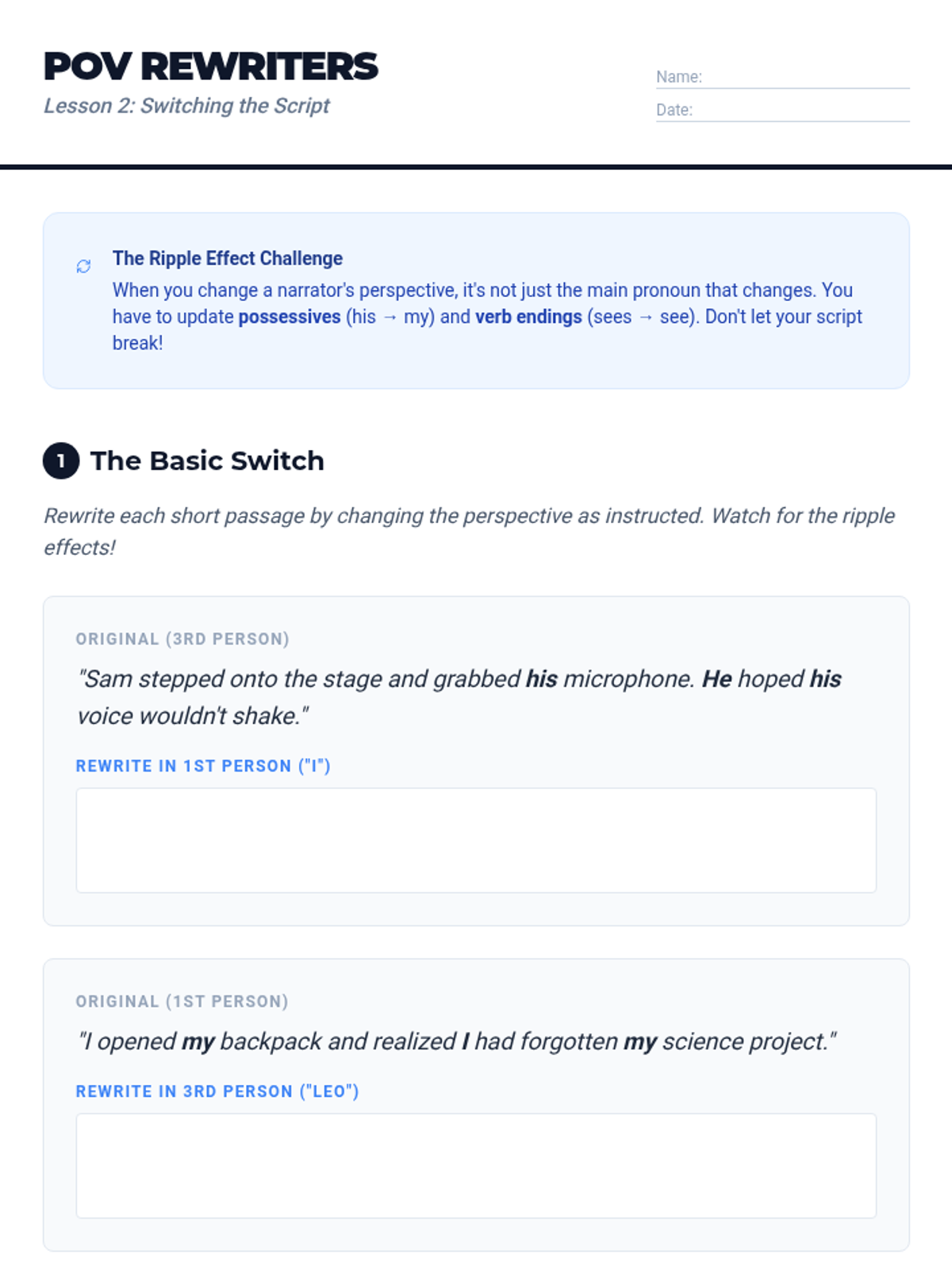
Task: Click the bold word He in Sam passage
Action: 716,679
